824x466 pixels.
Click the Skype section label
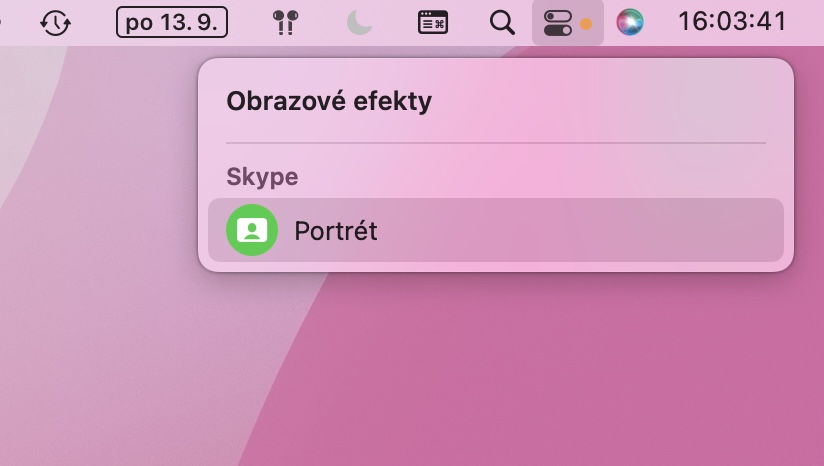point(262,177)
